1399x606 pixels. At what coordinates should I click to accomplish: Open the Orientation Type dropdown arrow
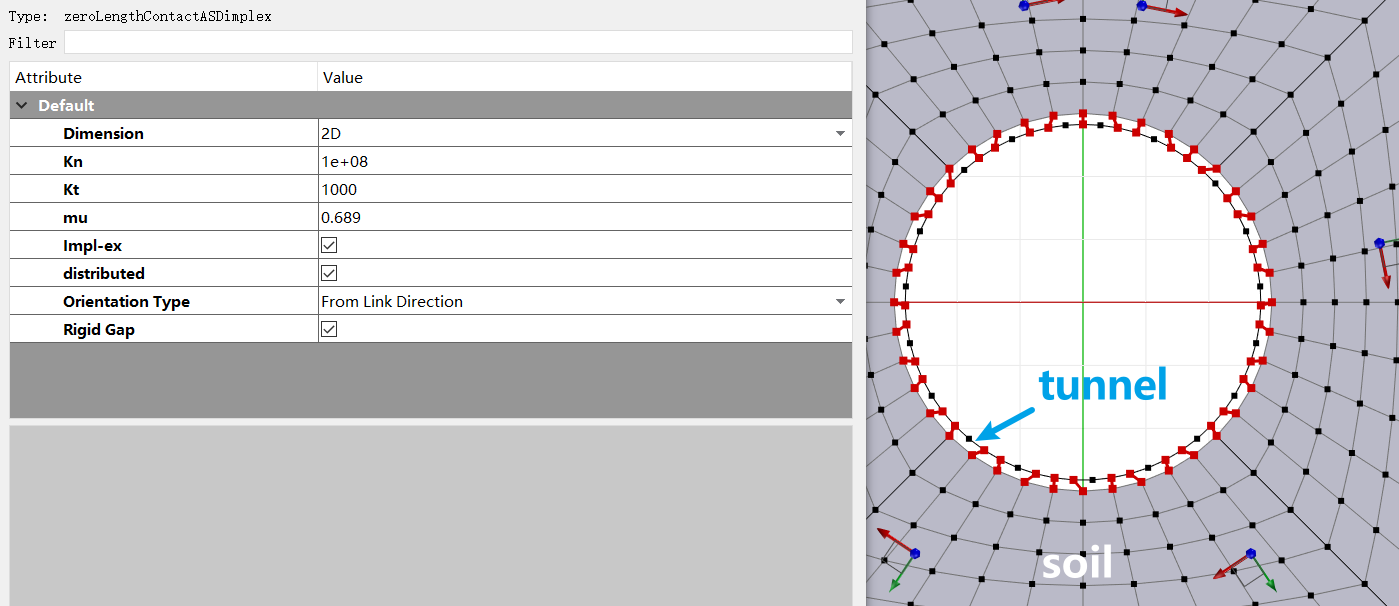tap(840, 301)
